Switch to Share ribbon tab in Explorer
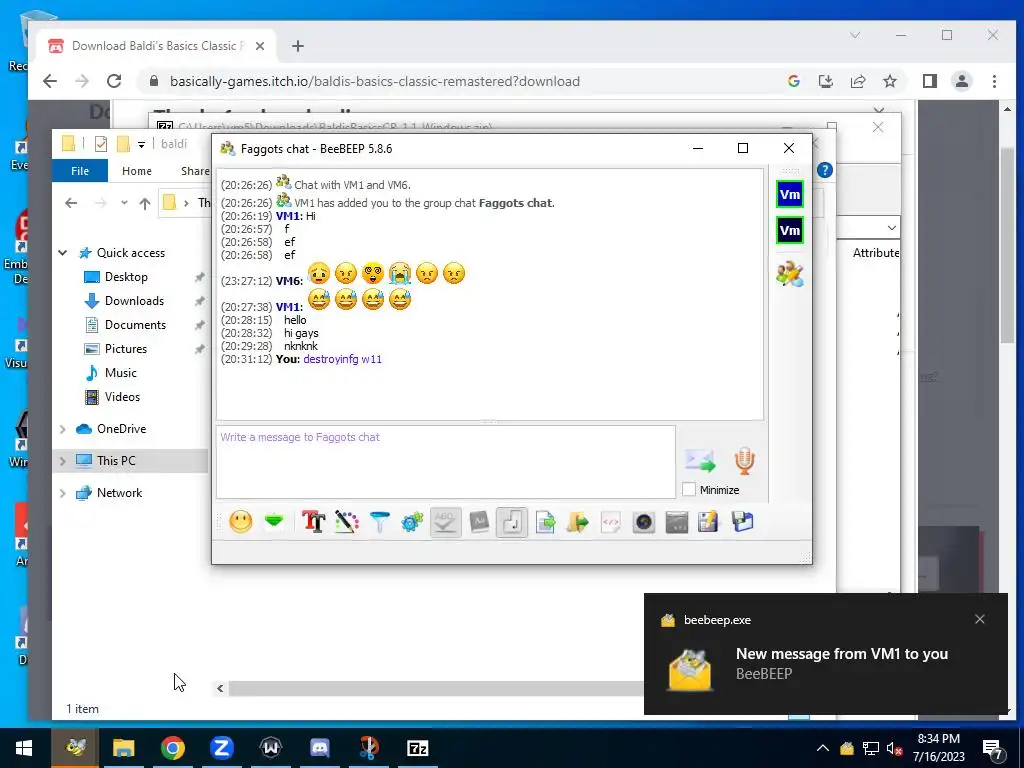 195,170
